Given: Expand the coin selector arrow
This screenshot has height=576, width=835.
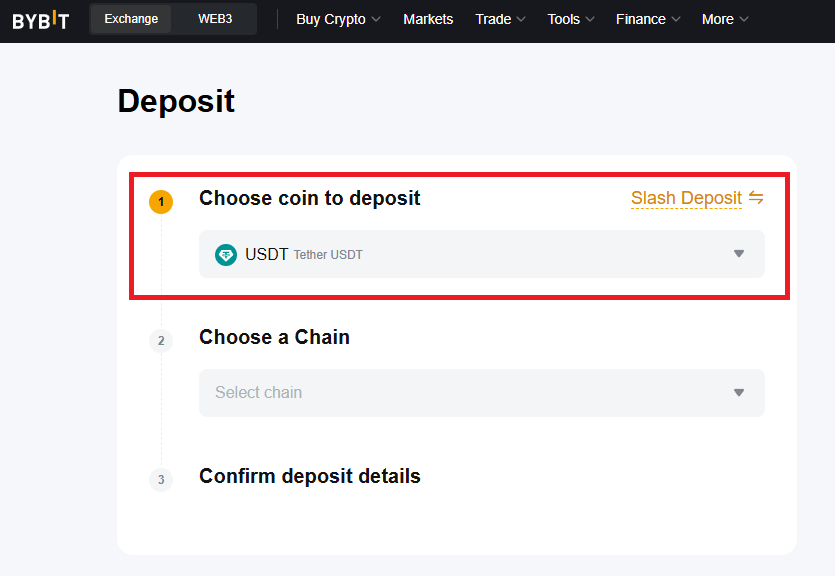Looking at the screenshot, I should (739, 254).
